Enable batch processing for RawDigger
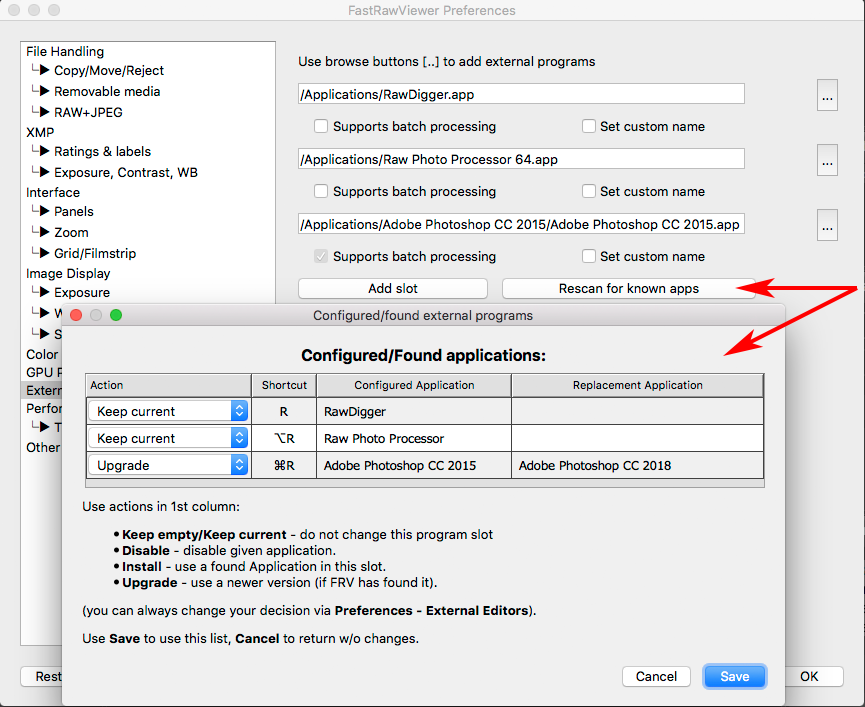 [x=321, y=127]
